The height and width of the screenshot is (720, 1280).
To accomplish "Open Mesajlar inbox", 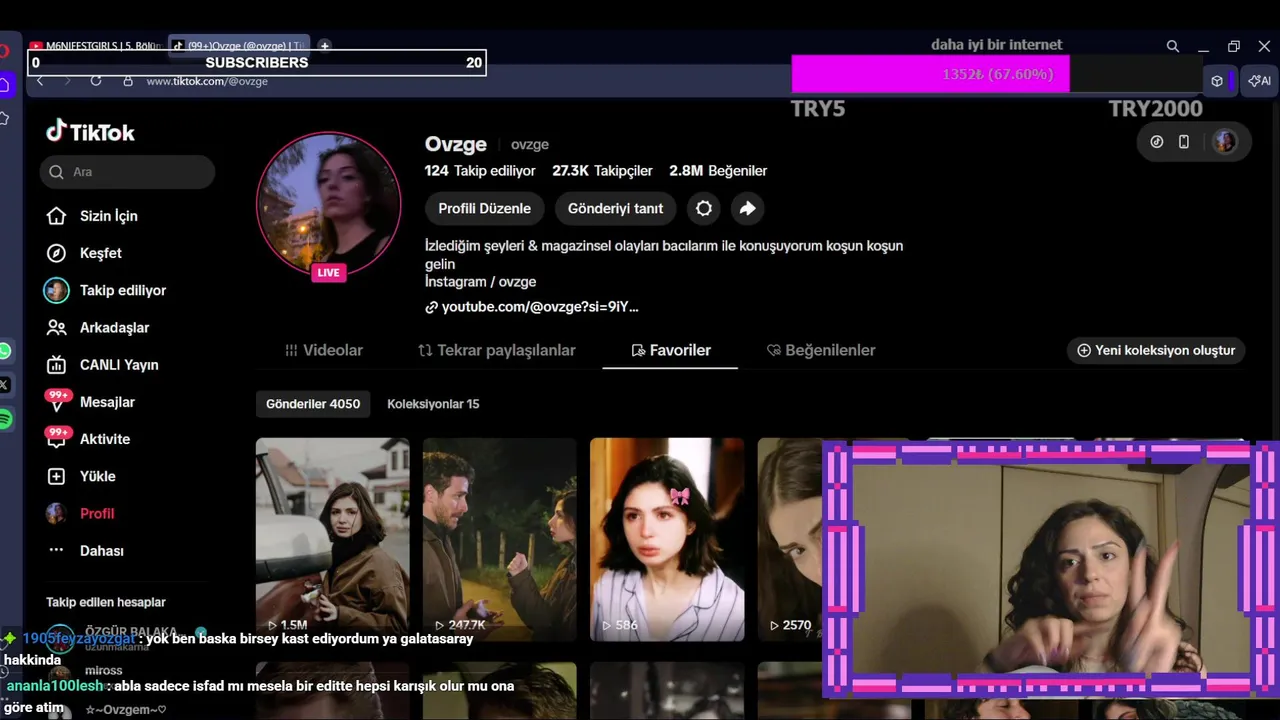I will 107,402.
